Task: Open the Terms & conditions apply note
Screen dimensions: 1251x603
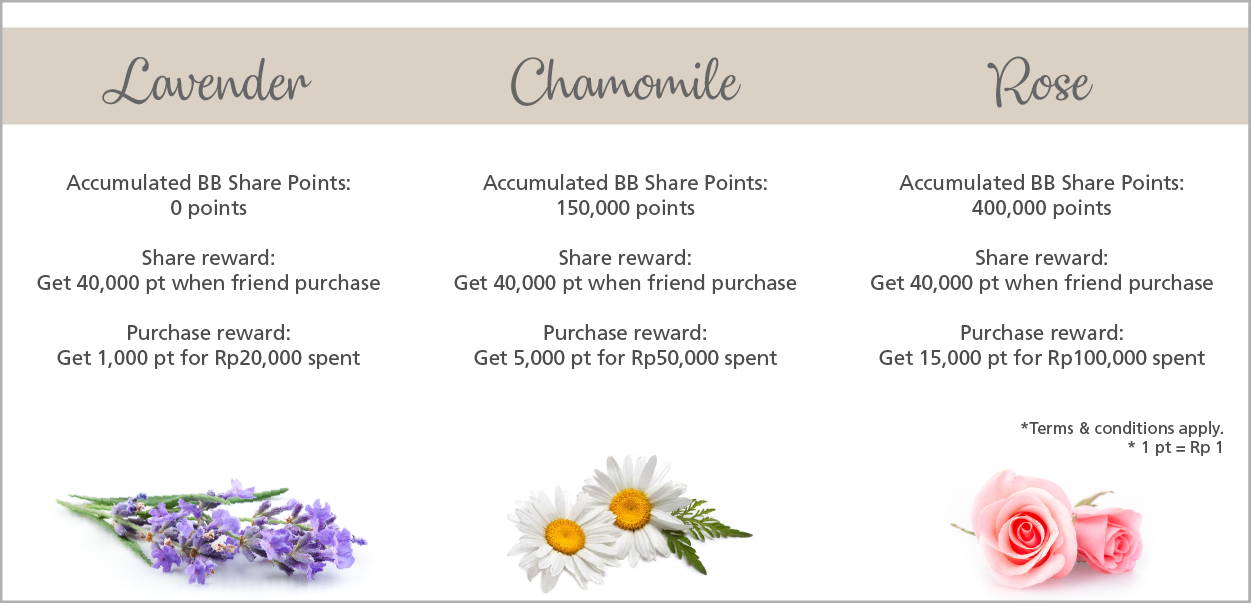Action: pyautogui.click(x=1122, y=428)
